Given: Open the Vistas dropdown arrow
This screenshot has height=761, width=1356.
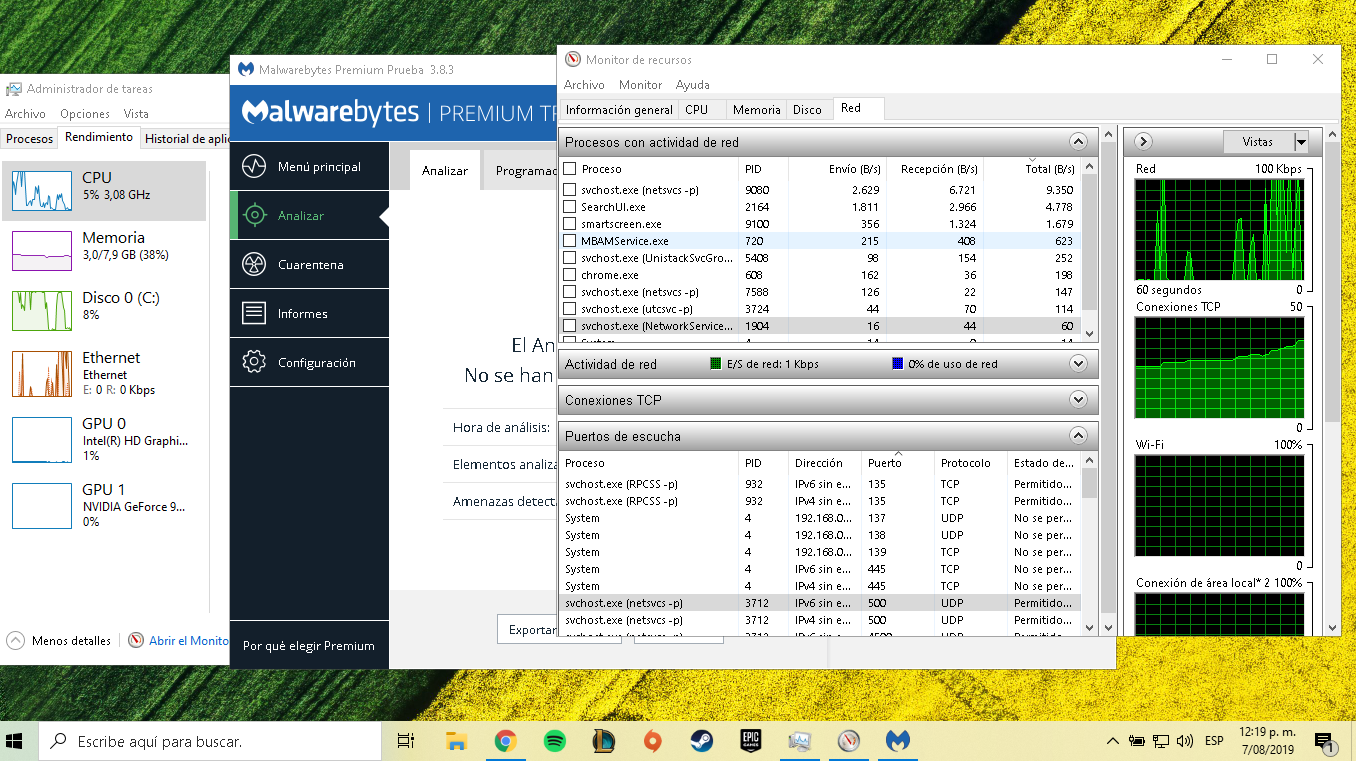Looking at the screenshot, I should point(1301,142).
